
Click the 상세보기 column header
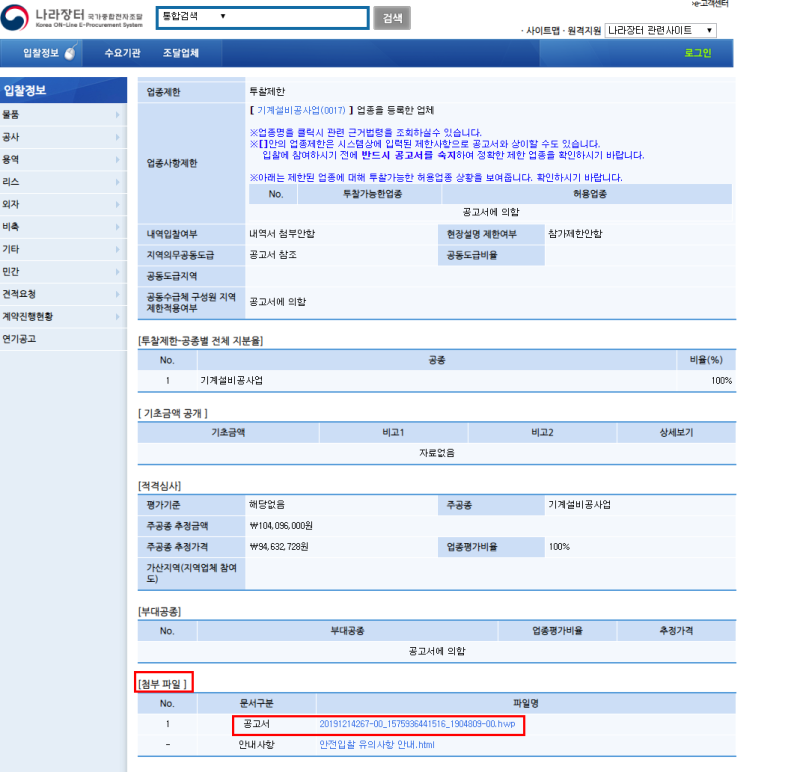click(x=676, y=433)
